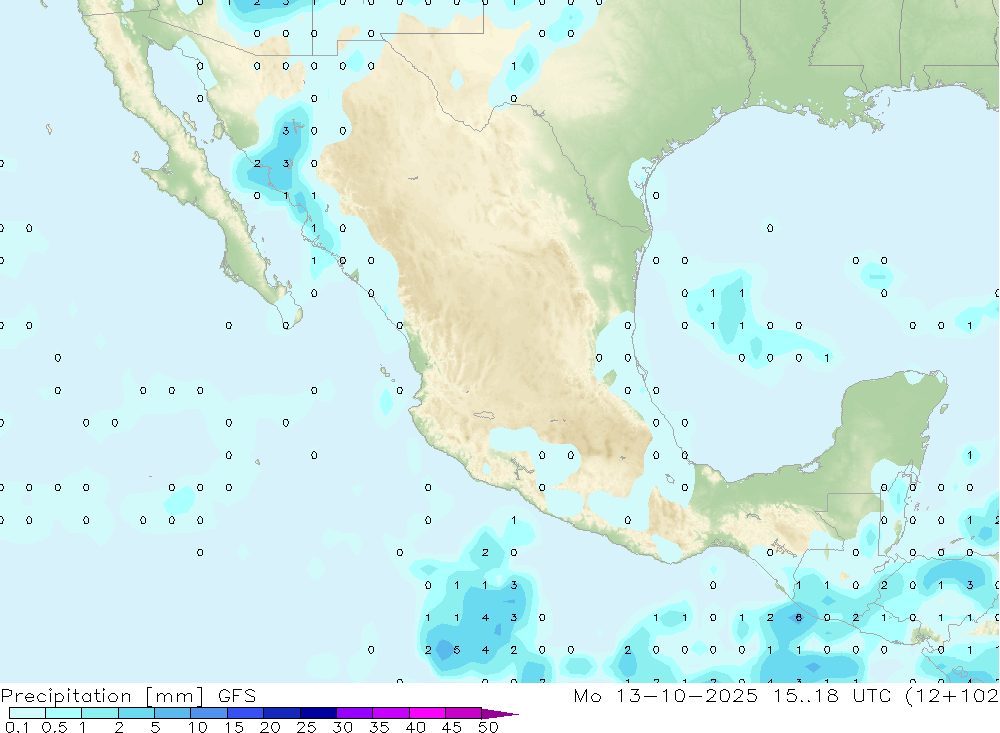The image size is (1000, 733).
Task: Choose the 25–30 mm dark navy swatch
Action: click(318, 713)
